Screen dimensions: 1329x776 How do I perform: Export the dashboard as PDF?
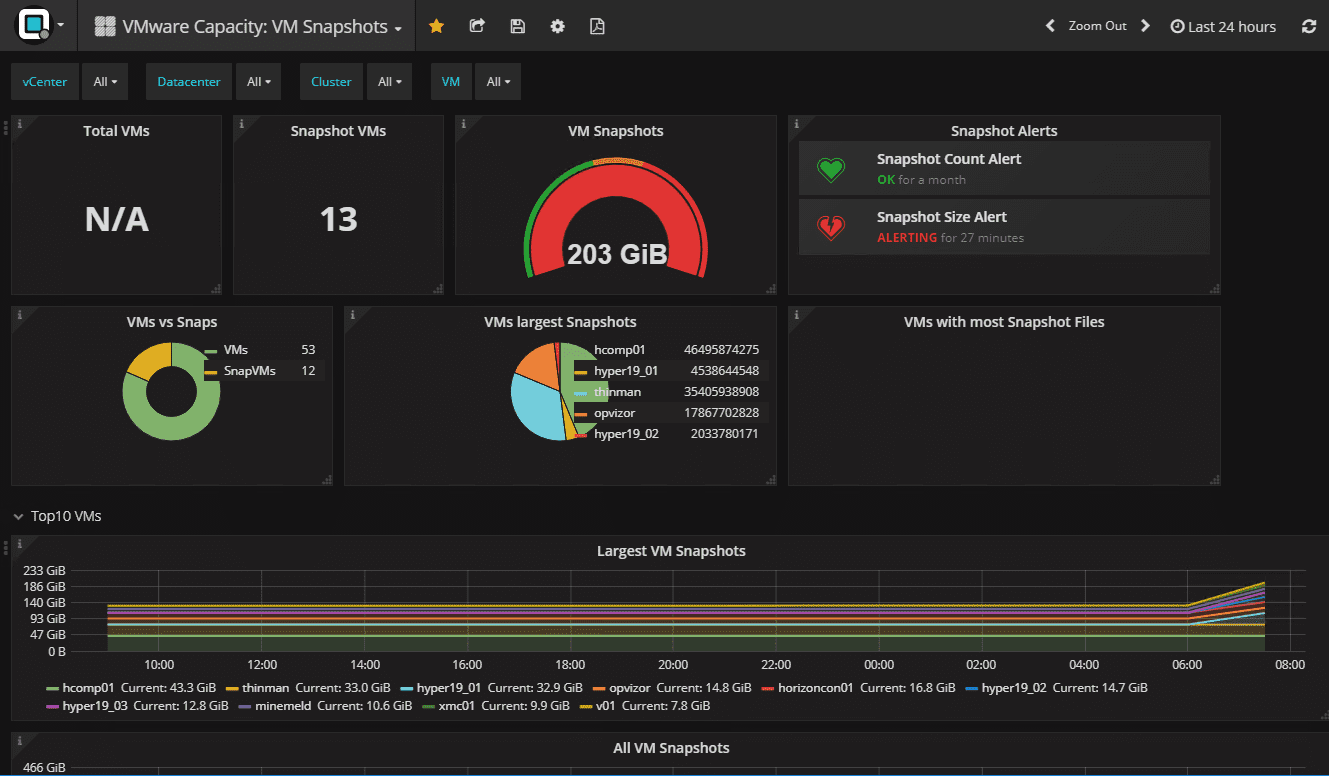[x=597, y=26]
